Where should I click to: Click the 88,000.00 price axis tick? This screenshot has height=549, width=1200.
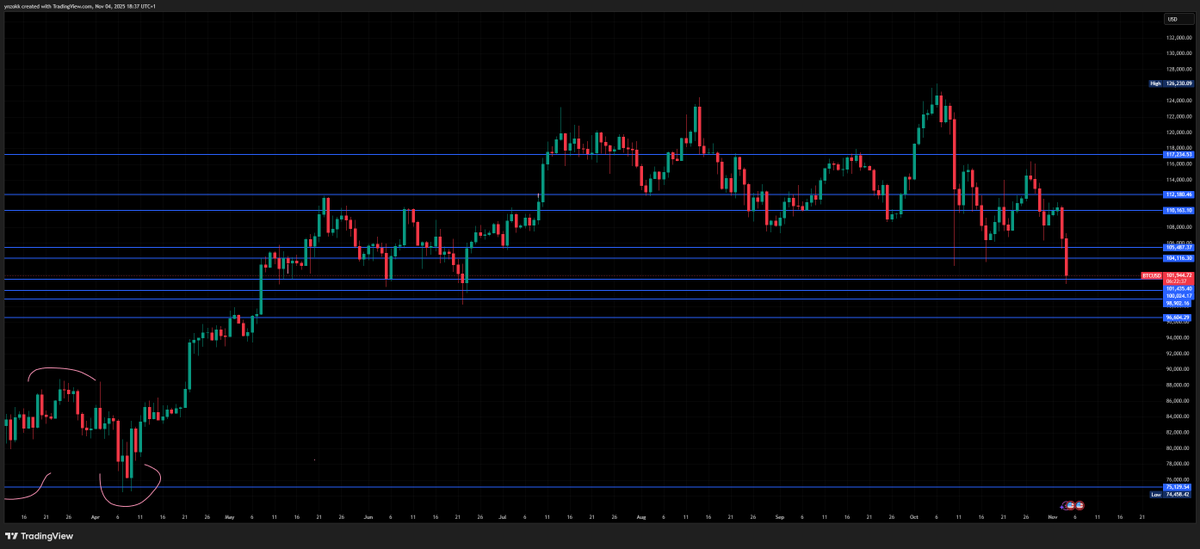(1179, 385)
